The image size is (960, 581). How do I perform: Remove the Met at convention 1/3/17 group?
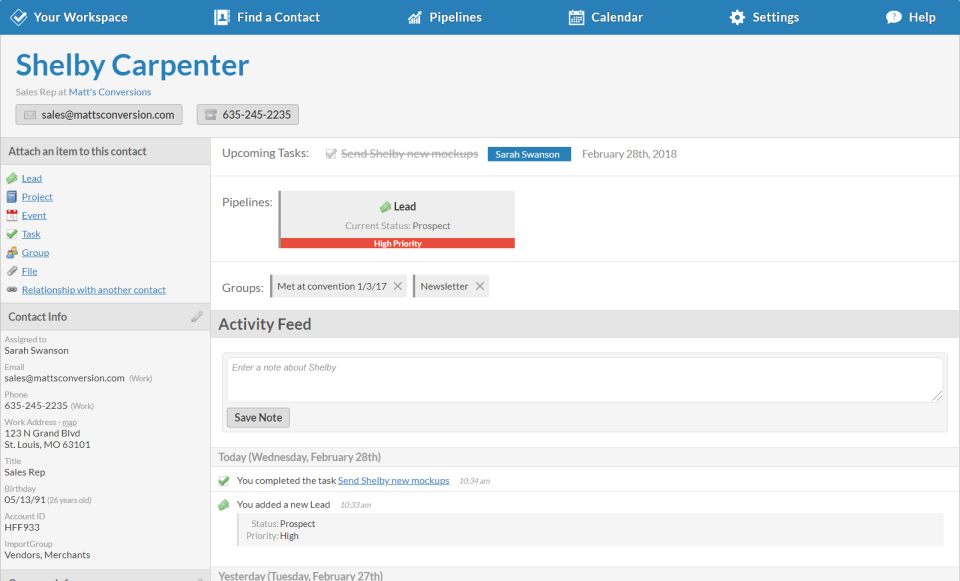click(397, 286)
